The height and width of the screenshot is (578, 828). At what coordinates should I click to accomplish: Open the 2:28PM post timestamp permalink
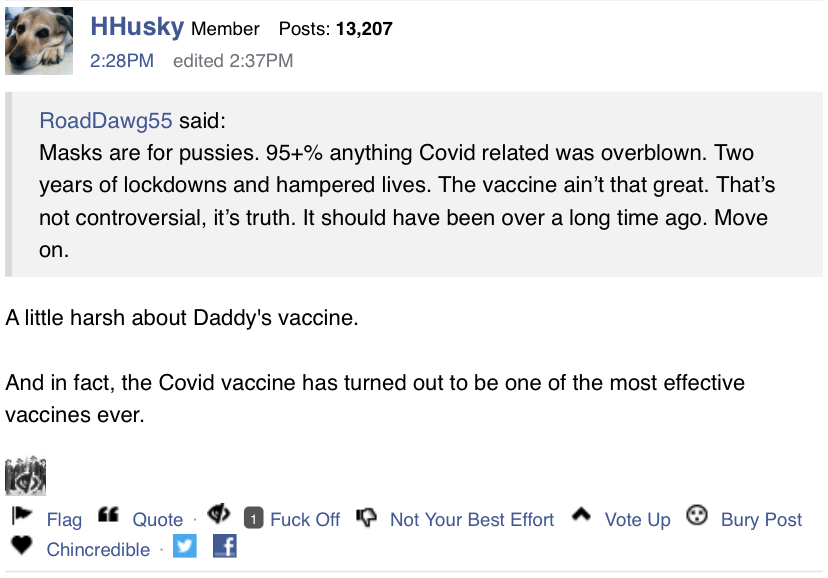coord(122,61)
